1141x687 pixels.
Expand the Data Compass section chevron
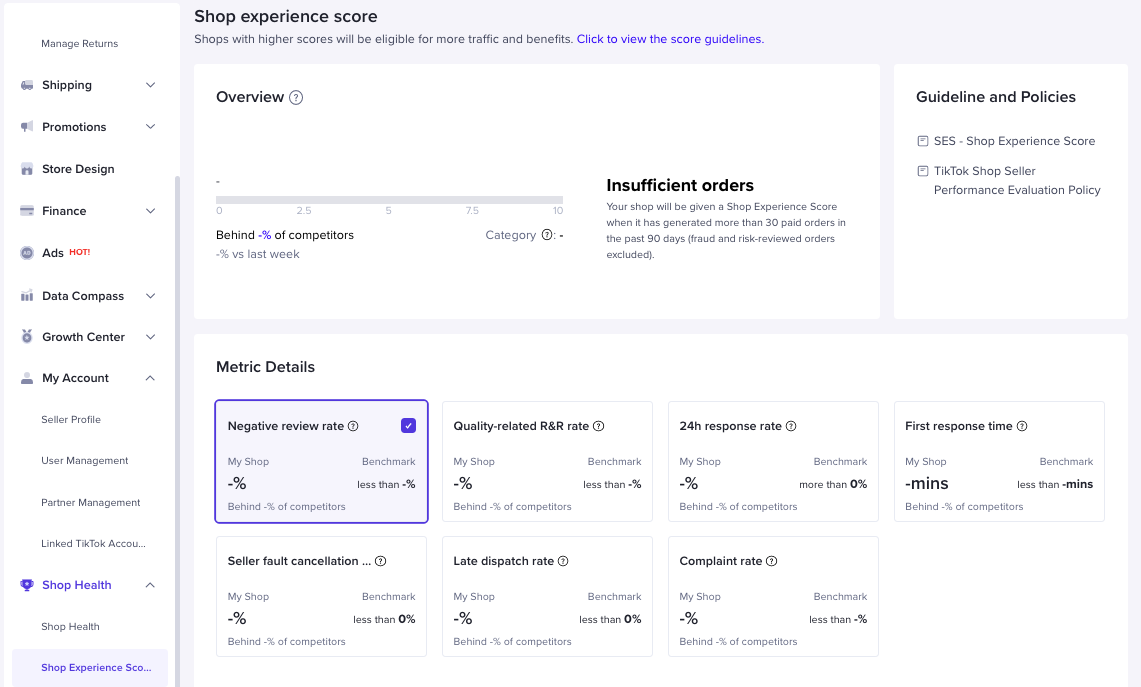[x=151, y=296]
